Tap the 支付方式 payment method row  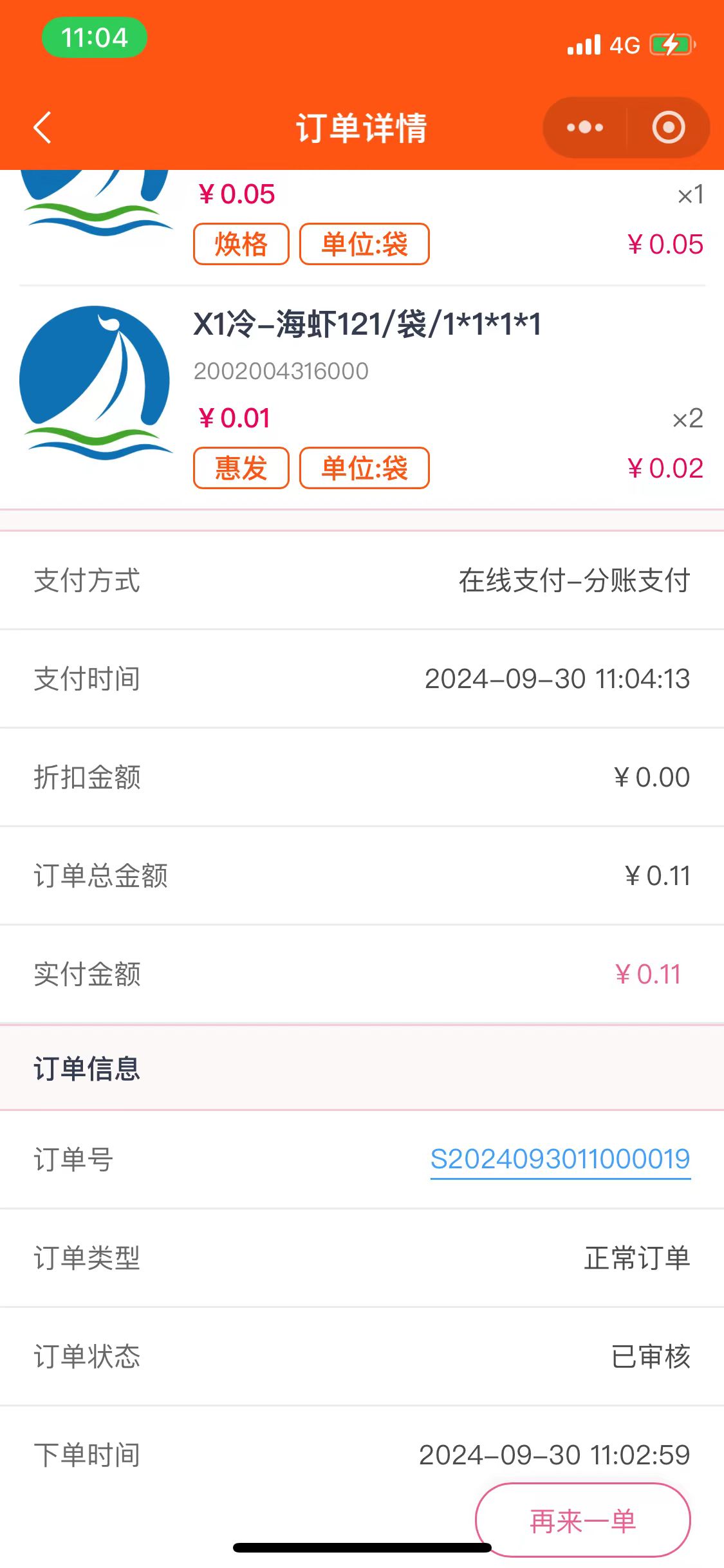[x=362, y=581]
